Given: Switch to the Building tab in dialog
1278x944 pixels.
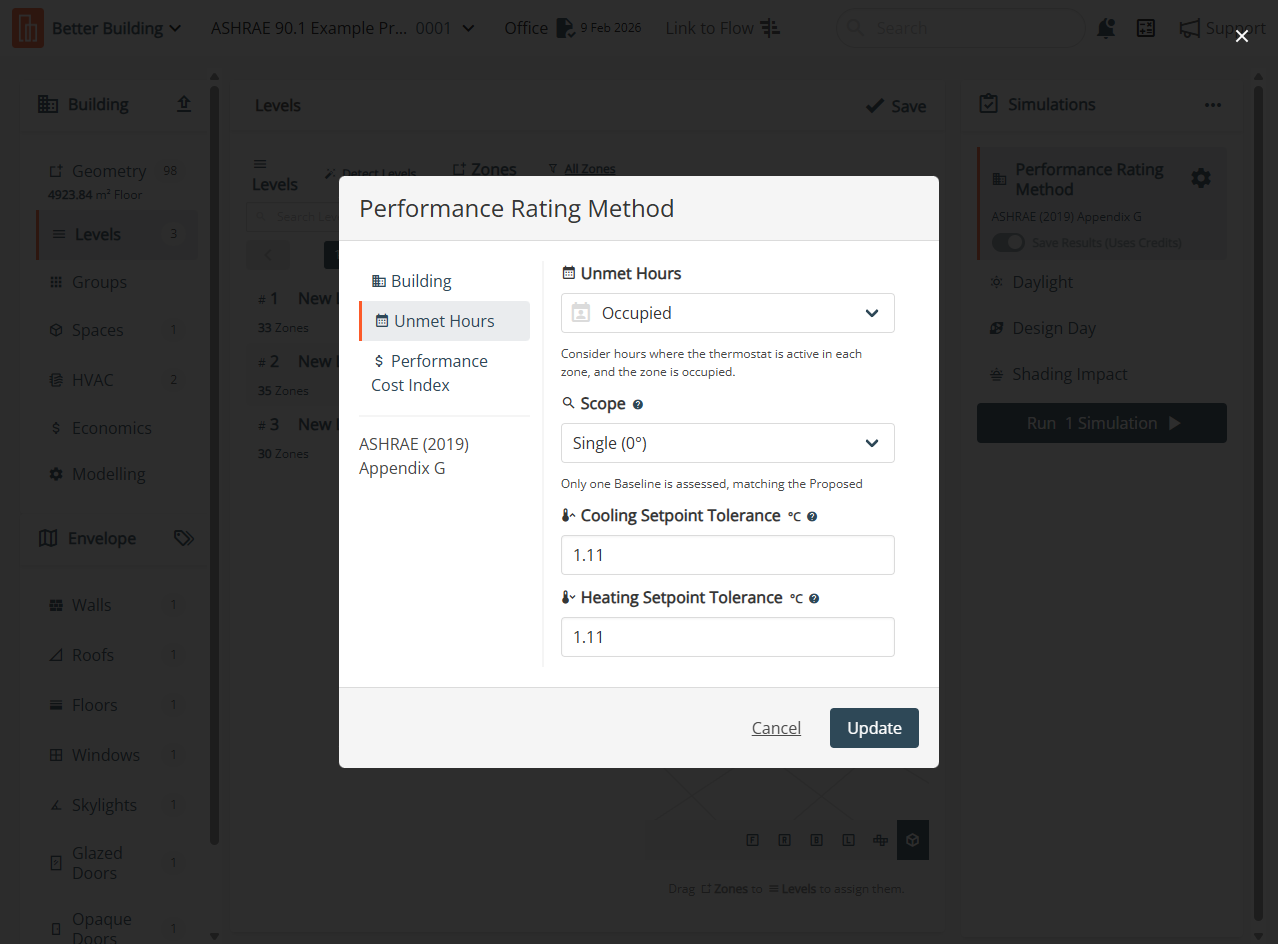Looking at the screenshot, I should (x=421, y=281).
